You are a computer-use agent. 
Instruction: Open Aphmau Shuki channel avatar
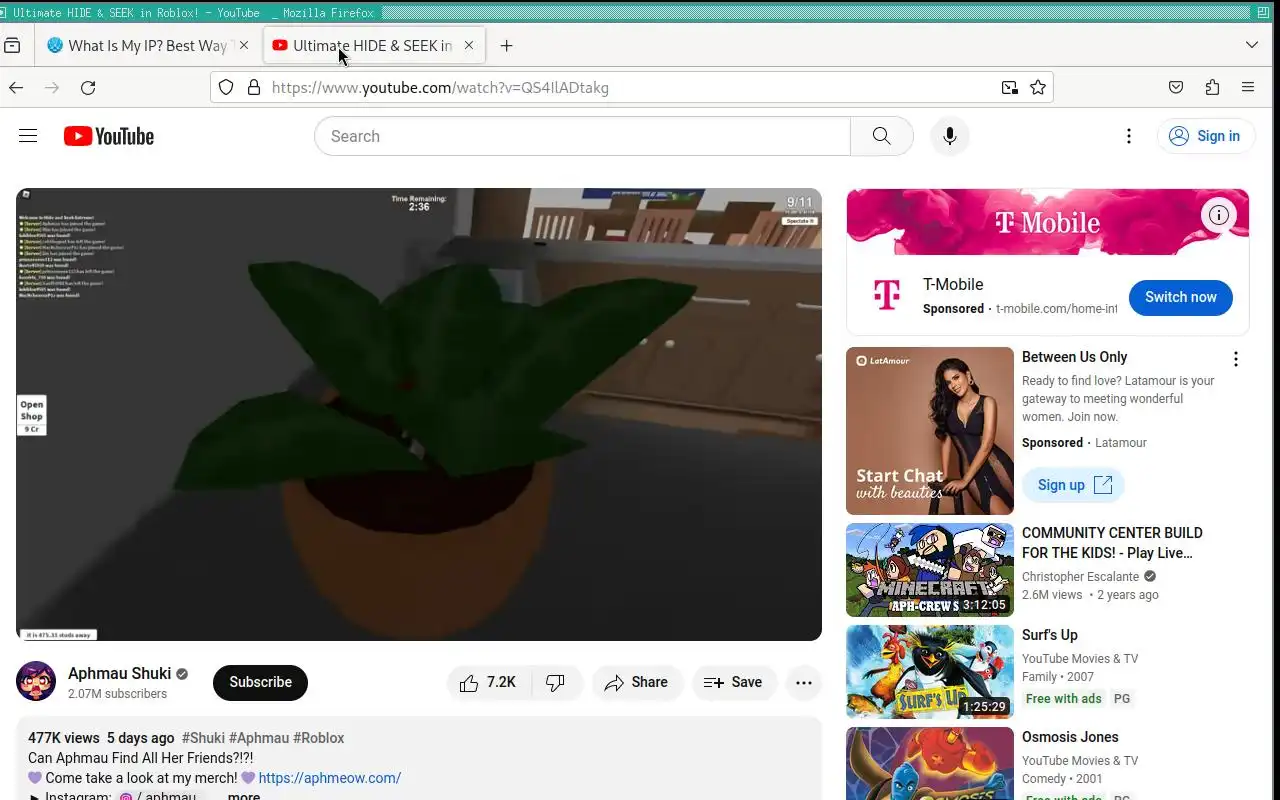(x=36, y=682)
